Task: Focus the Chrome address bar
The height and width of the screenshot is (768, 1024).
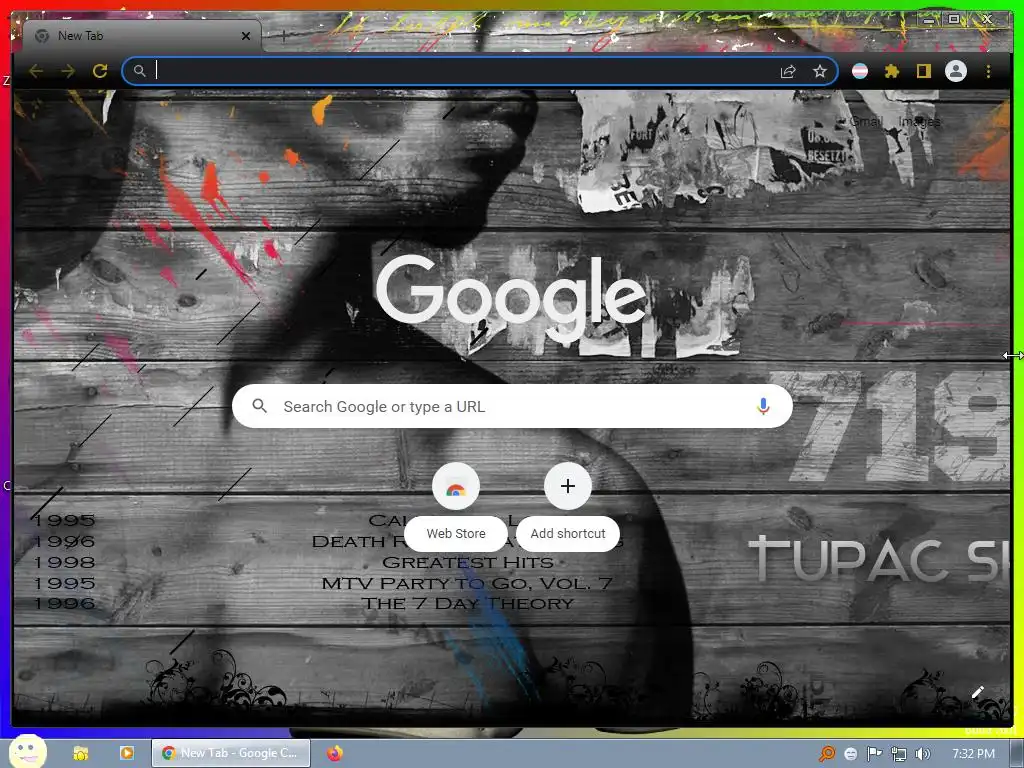Action: 480,71
